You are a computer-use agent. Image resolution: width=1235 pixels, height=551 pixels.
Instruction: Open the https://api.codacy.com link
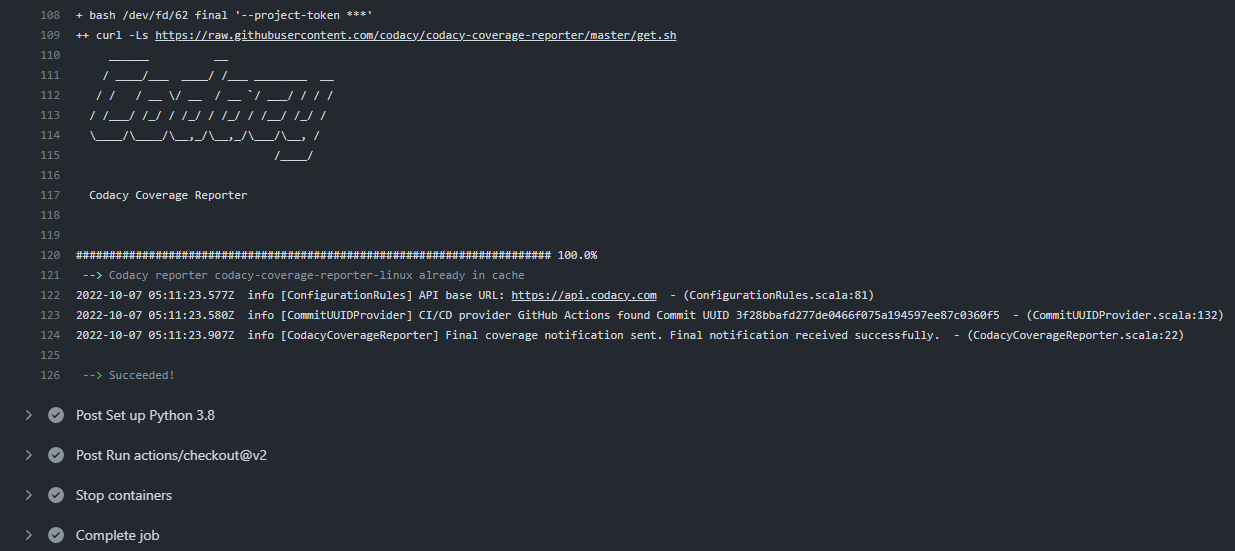584,295
